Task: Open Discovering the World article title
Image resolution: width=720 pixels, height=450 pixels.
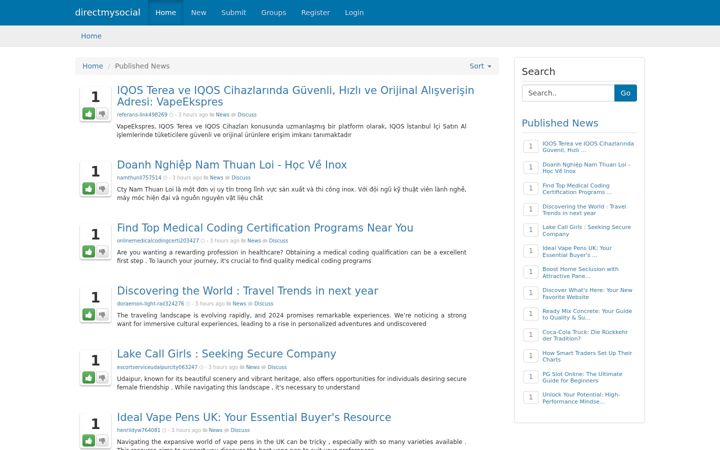Action: (248, 291)
